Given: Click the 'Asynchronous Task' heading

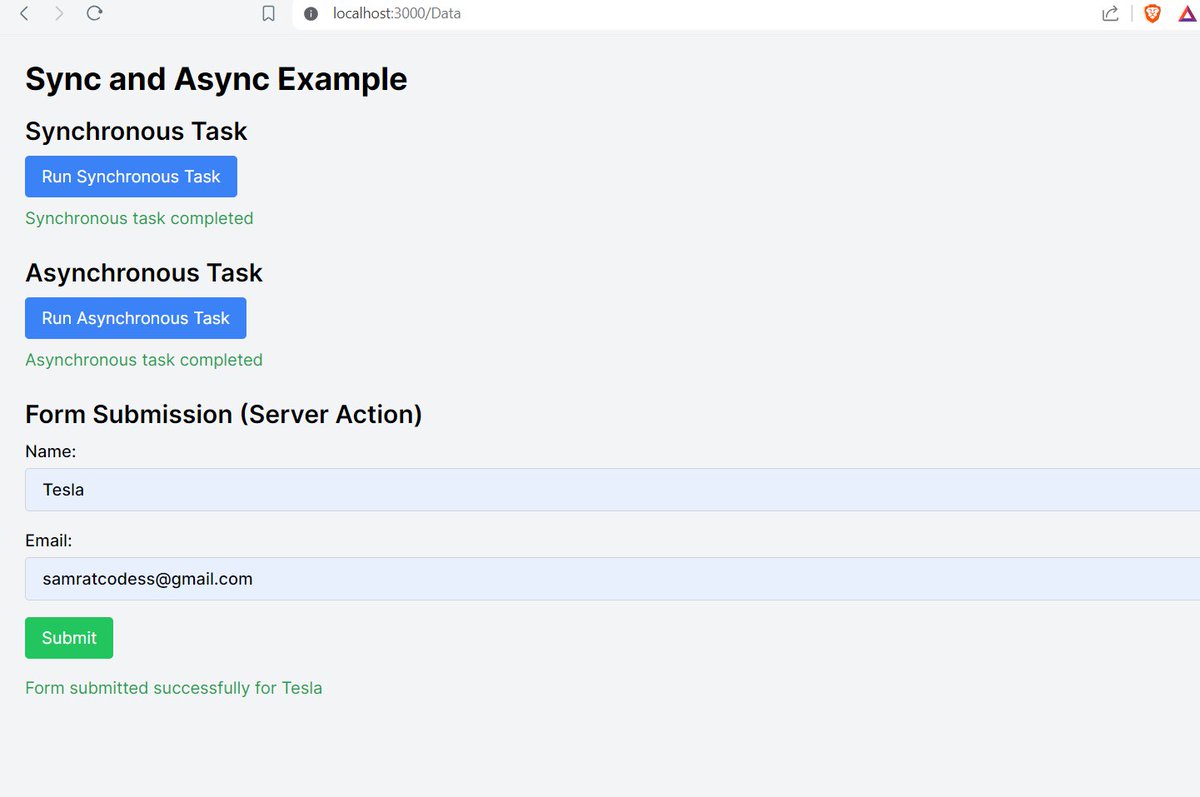Looking at the screenshot, I should click(144, 273).
